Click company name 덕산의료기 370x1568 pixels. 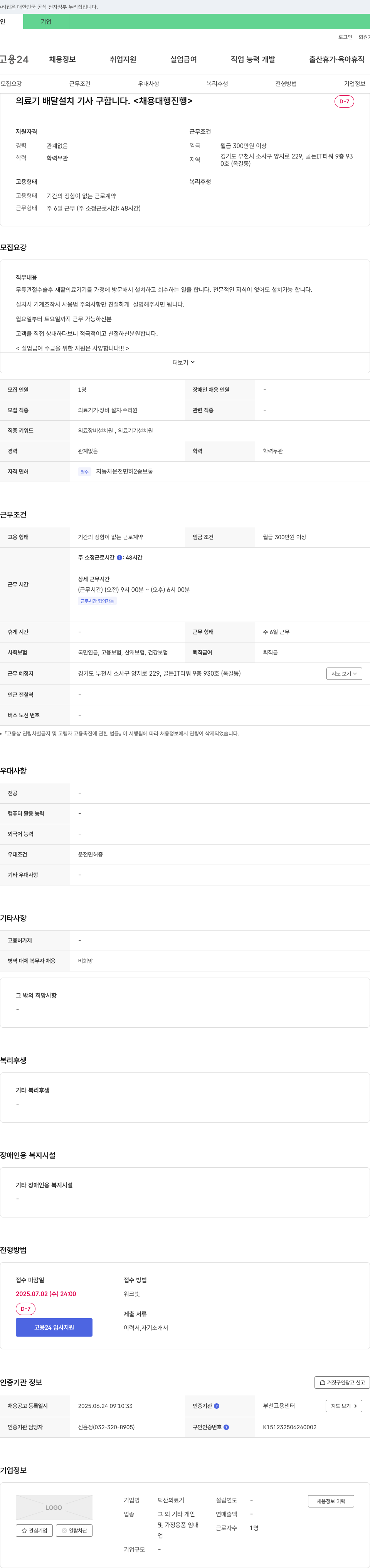click(x=171, y=1500)
